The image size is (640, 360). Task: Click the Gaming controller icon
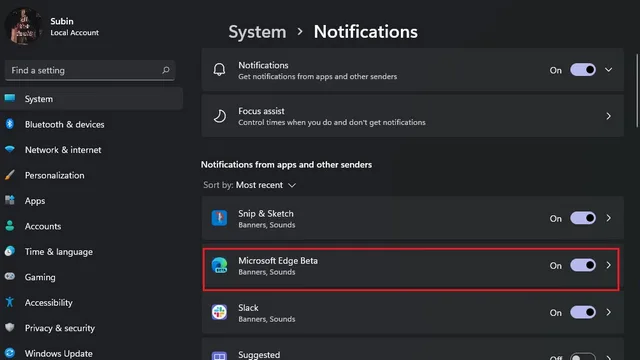[10, 276]
